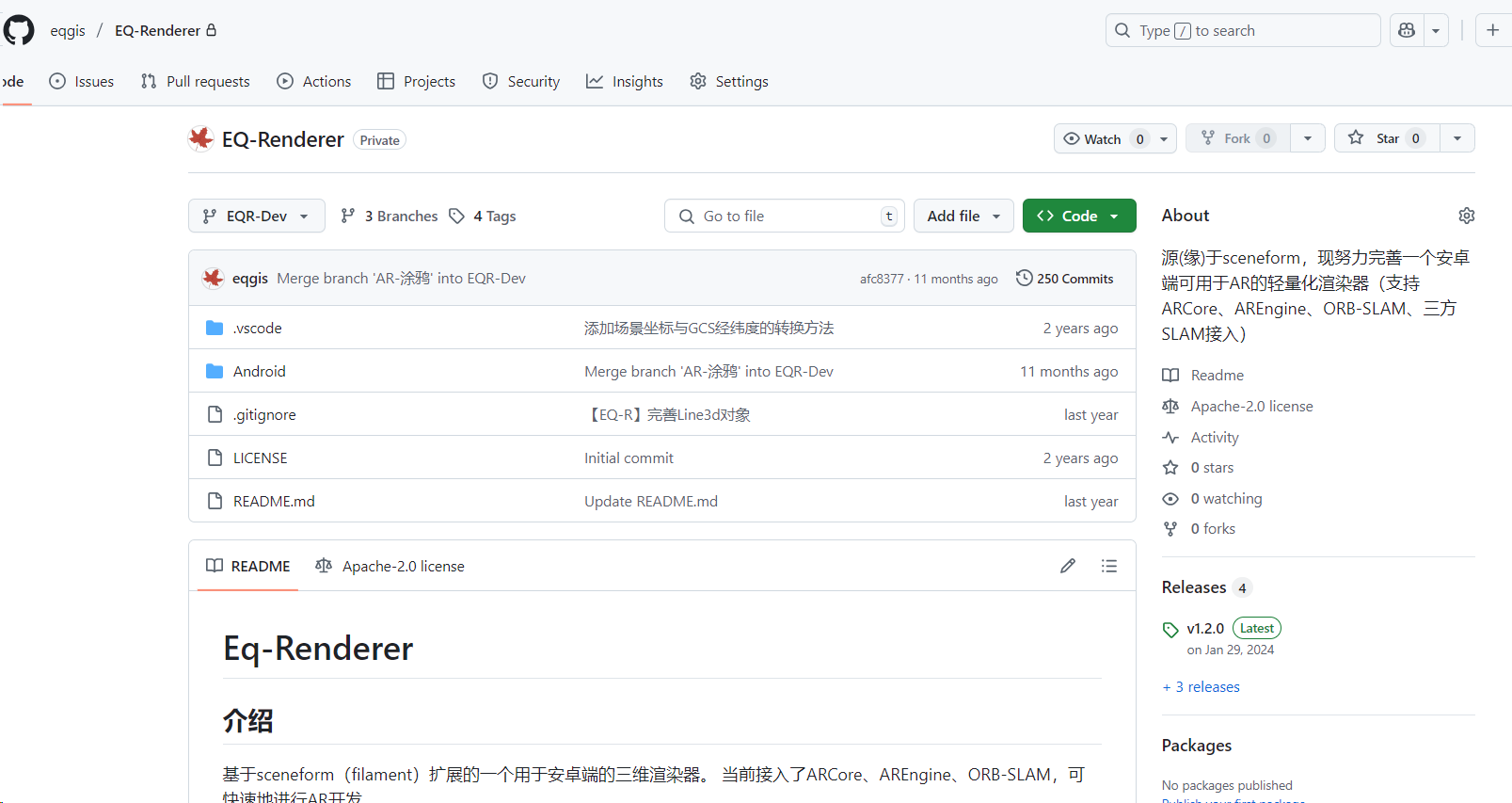View the 3 Branches link
The image size is (1512, 803).
(389, 216)
